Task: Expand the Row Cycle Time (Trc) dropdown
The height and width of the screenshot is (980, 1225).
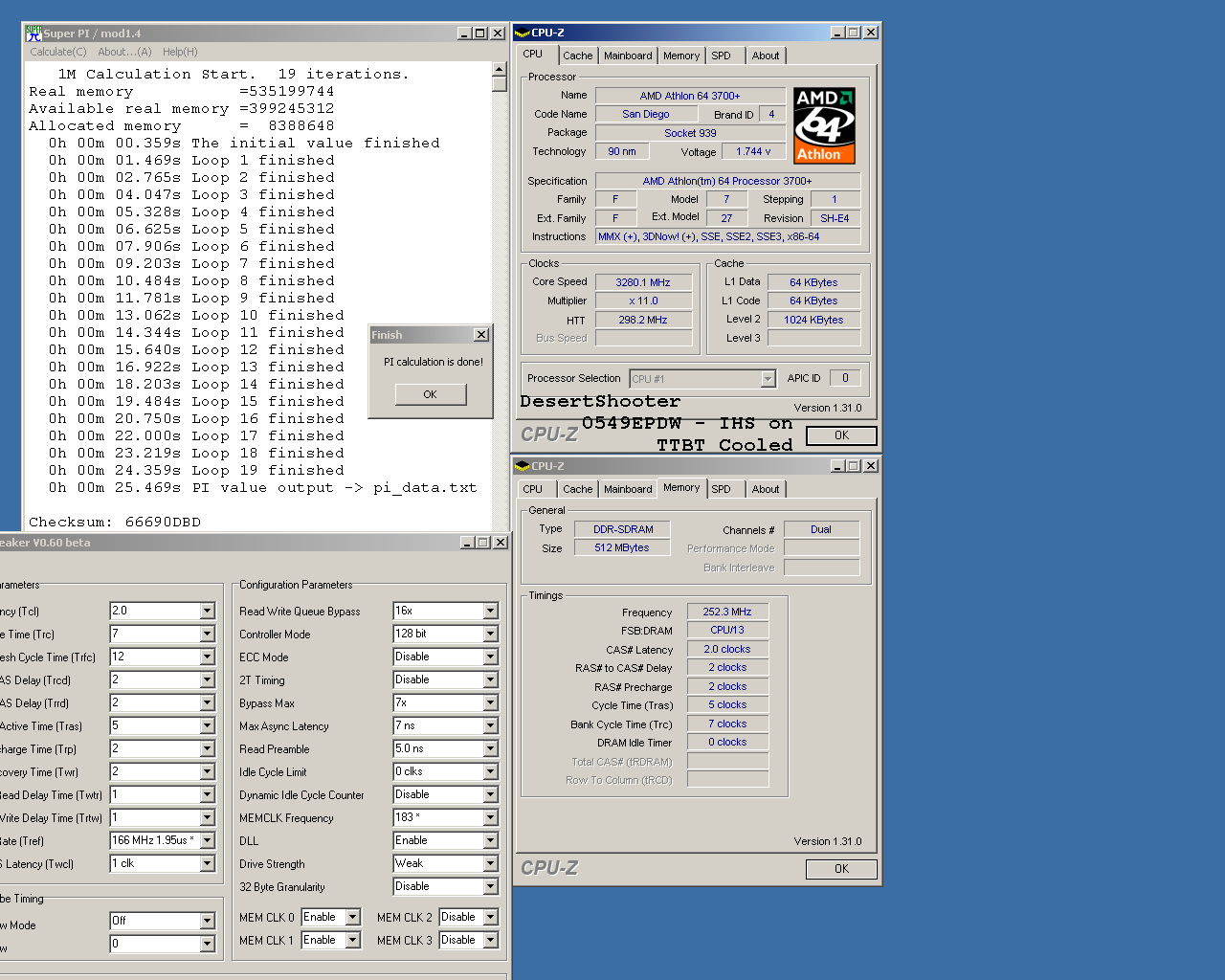Action: (x=208, y=634)
